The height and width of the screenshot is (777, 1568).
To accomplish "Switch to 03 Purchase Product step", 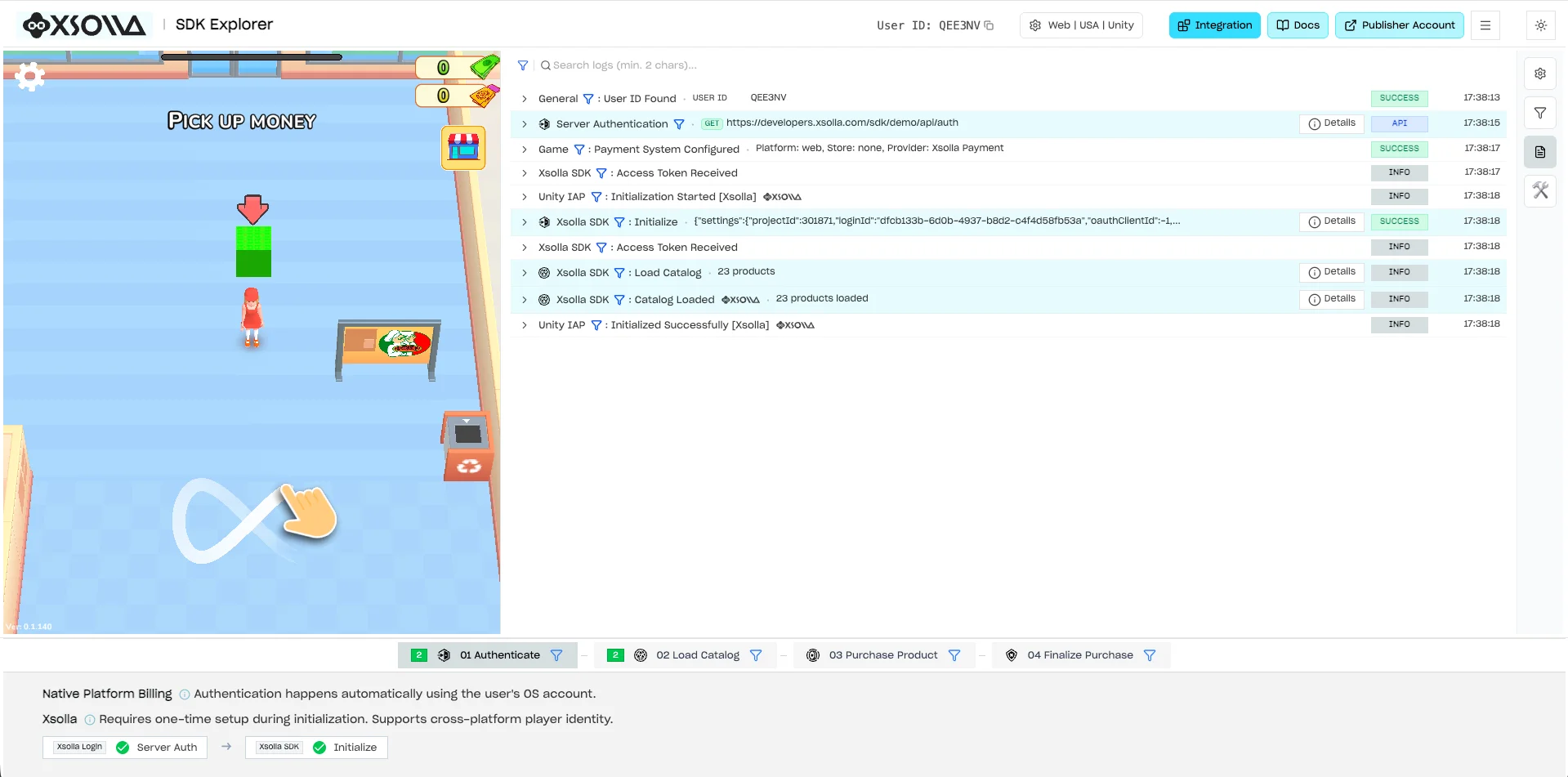I will point(882,655).
